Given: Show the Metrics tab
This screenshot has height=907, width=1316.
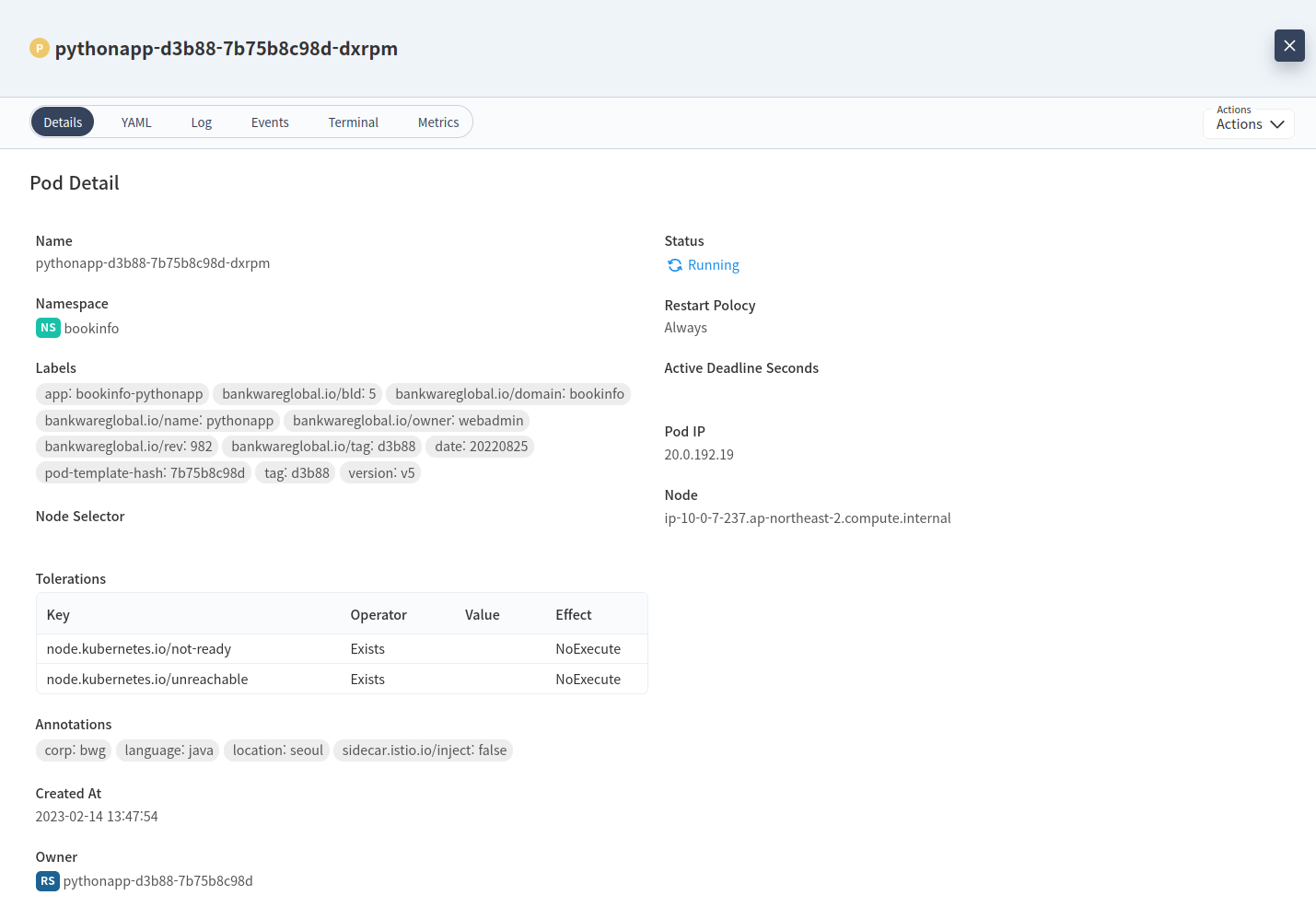Looking at the screenshot, I should point(438,122).
